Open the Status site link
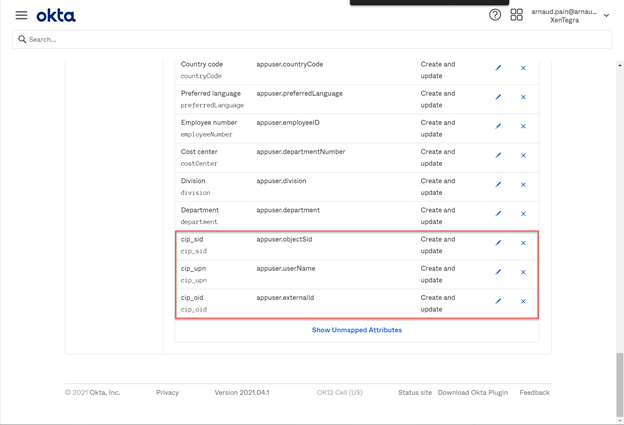 [x=414, y=393]
